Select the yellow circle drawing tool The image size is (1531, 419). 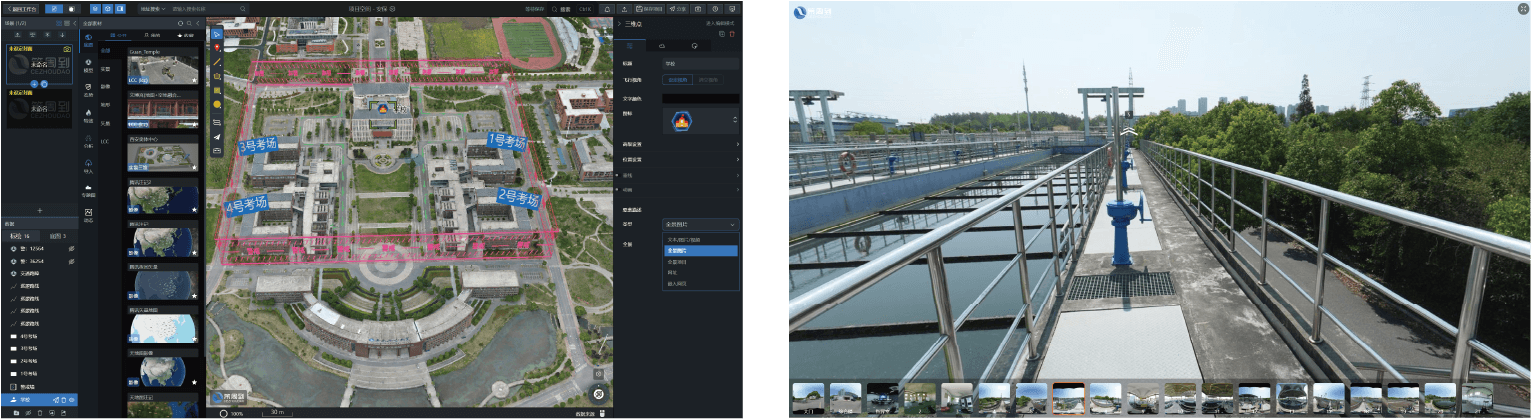[216, 104]
